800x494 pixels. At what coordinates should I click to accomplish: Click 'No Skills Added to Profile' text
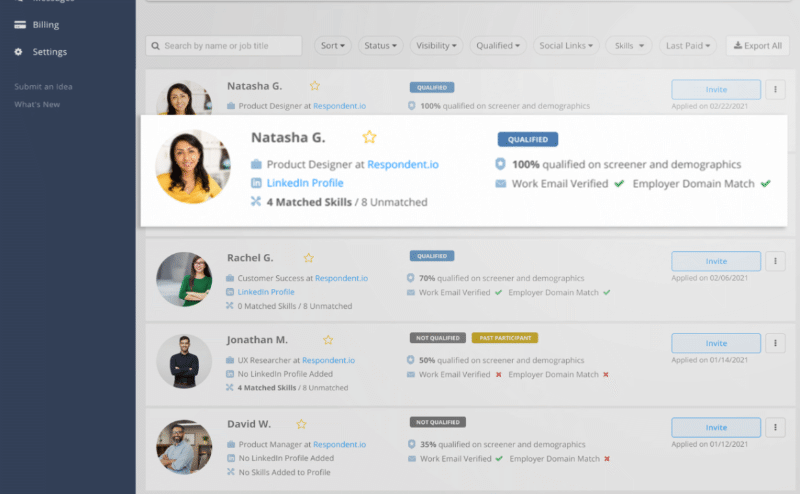point(284,473)
